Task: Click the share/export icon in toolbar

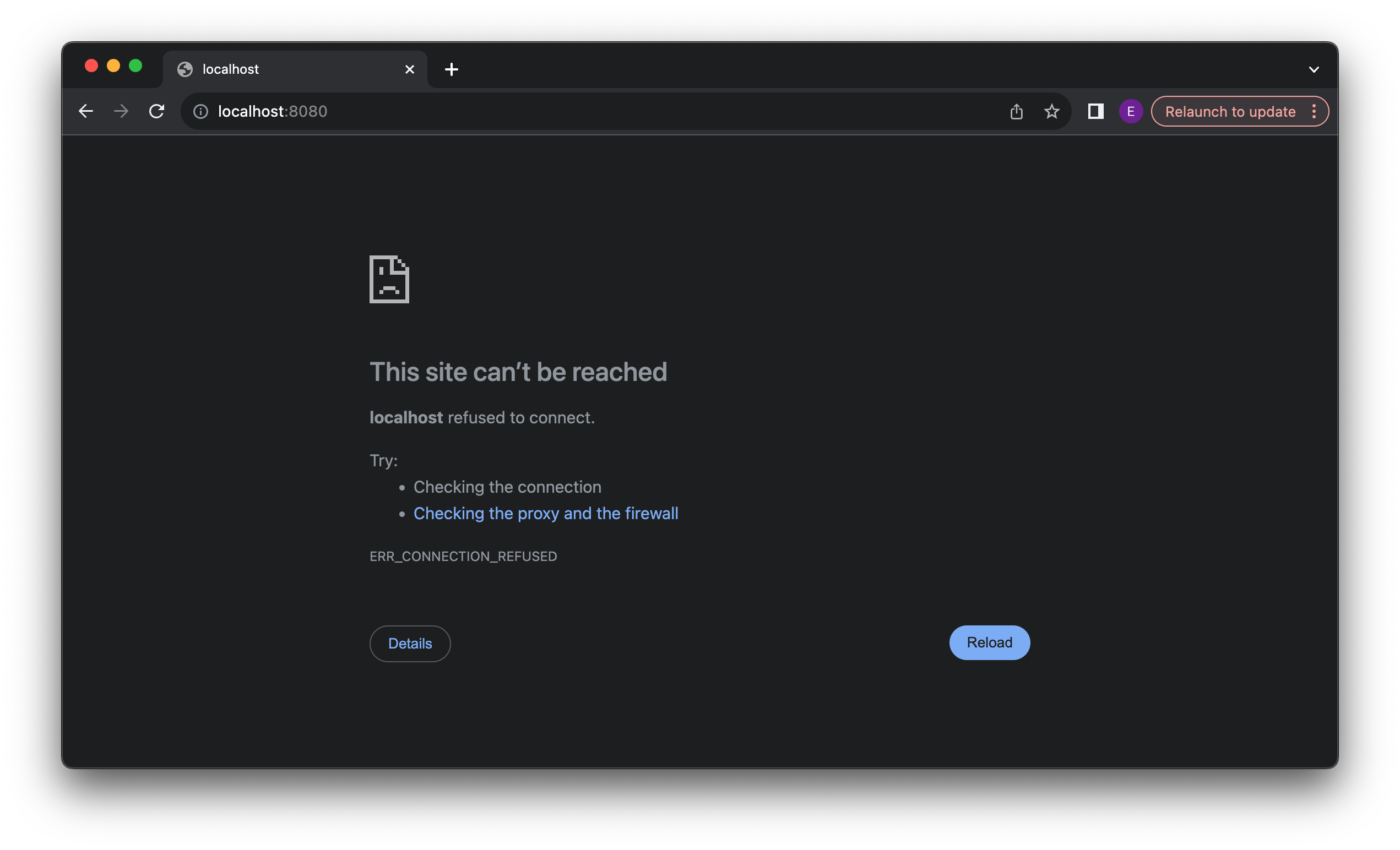Action: pyautogui.click(x=1016, y=111)
